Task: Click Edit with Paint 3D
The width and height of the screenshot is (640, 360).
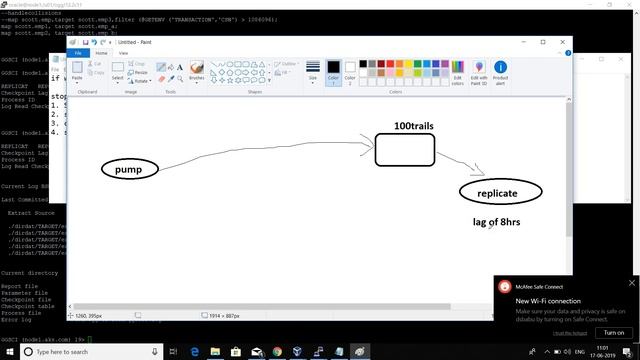Action: [479, 73]
